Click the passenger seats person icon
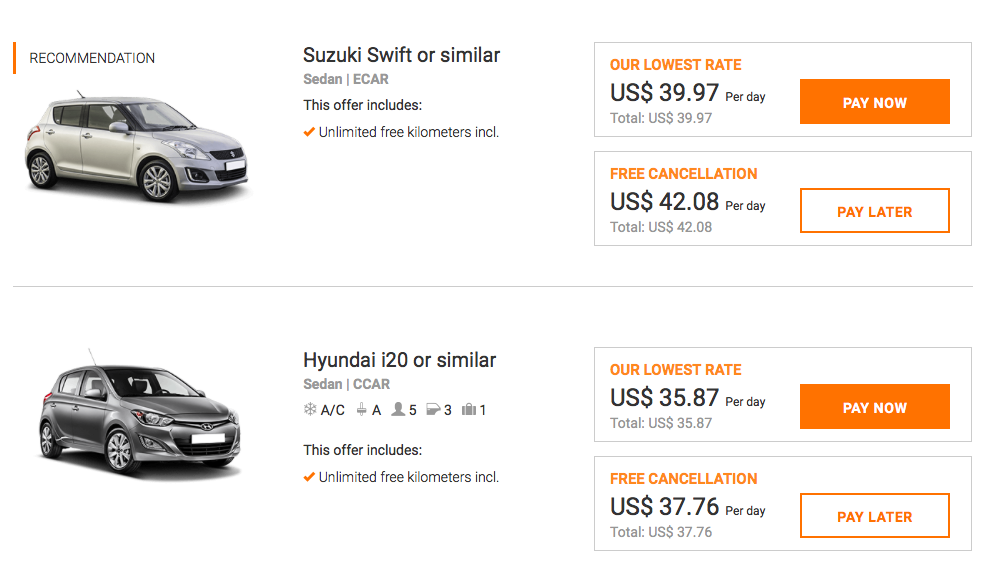Image resolution: width=994 pixels, height=576 pixels. tap(398, 410)
